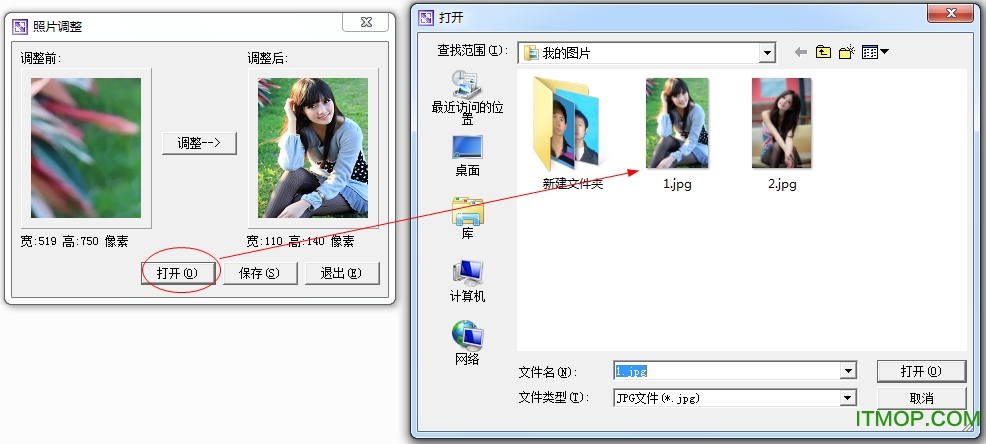Go up one folder level
The width and height of the screenshot is (986, 444).
tap(824, 52)
